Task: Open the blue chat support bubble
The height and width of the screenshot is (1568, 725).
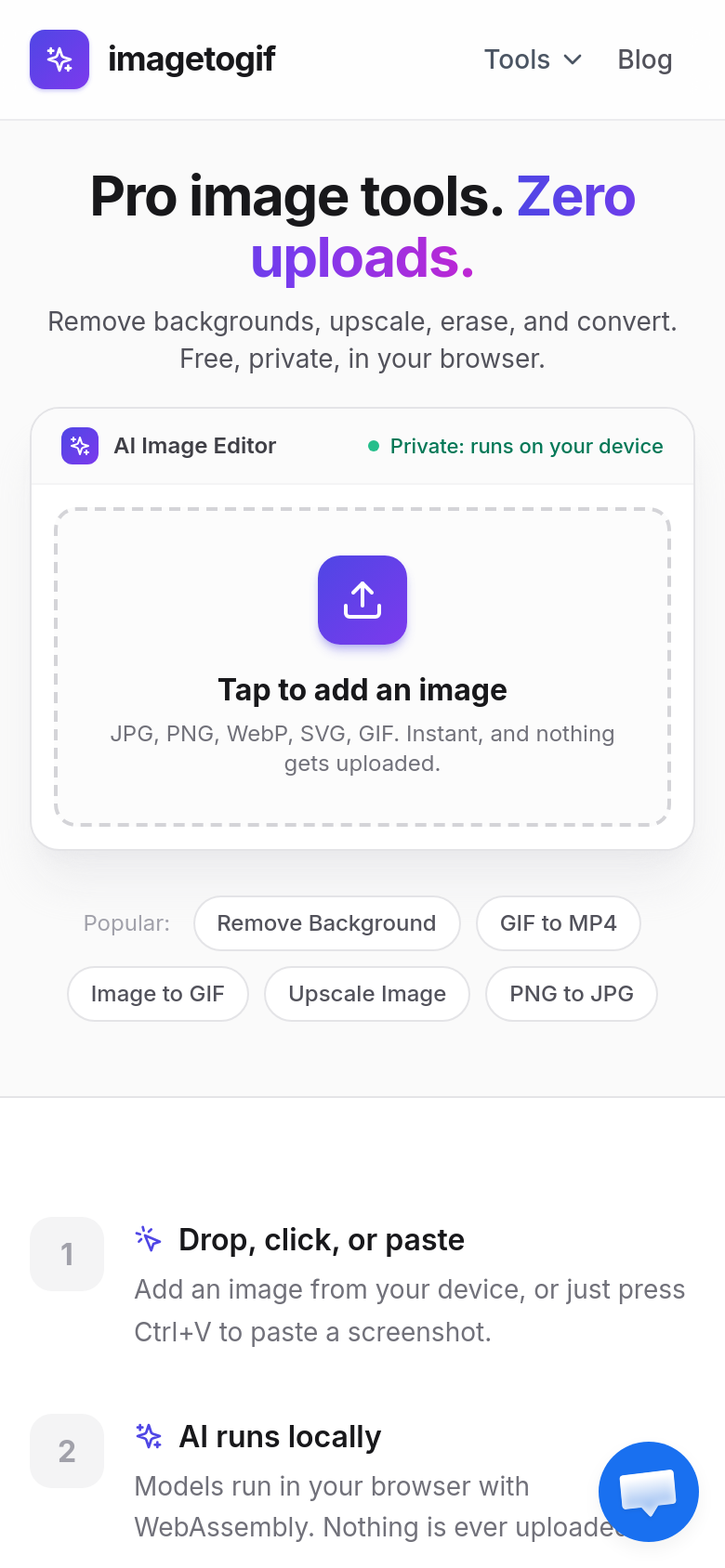Action: [x=649, y=1492]
